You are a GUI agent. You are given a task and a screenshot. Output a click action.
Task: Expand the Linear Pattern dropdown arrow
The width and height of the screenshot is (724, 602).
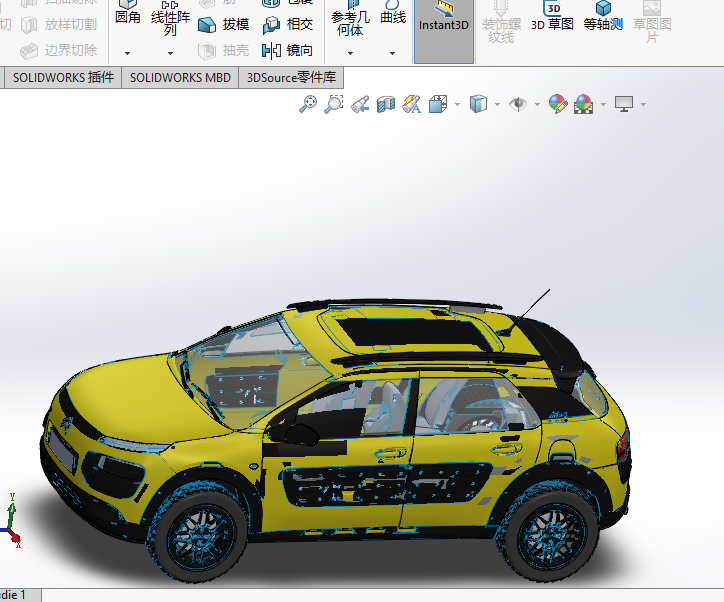point(170,54)
